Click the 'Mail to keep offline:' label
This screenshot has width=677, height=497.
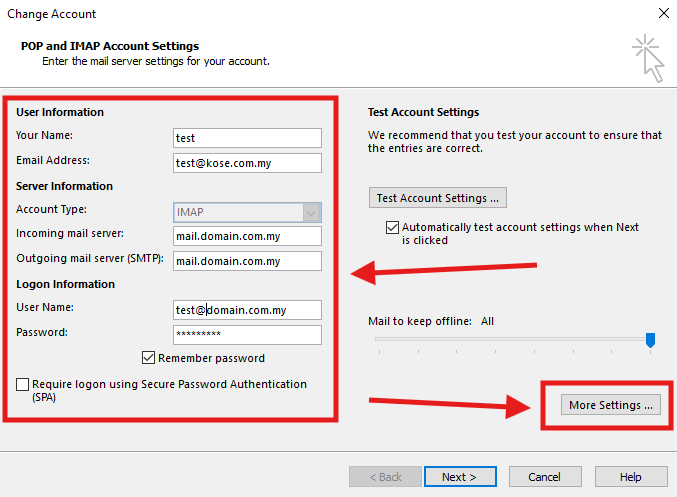click(x=420, y=321)
